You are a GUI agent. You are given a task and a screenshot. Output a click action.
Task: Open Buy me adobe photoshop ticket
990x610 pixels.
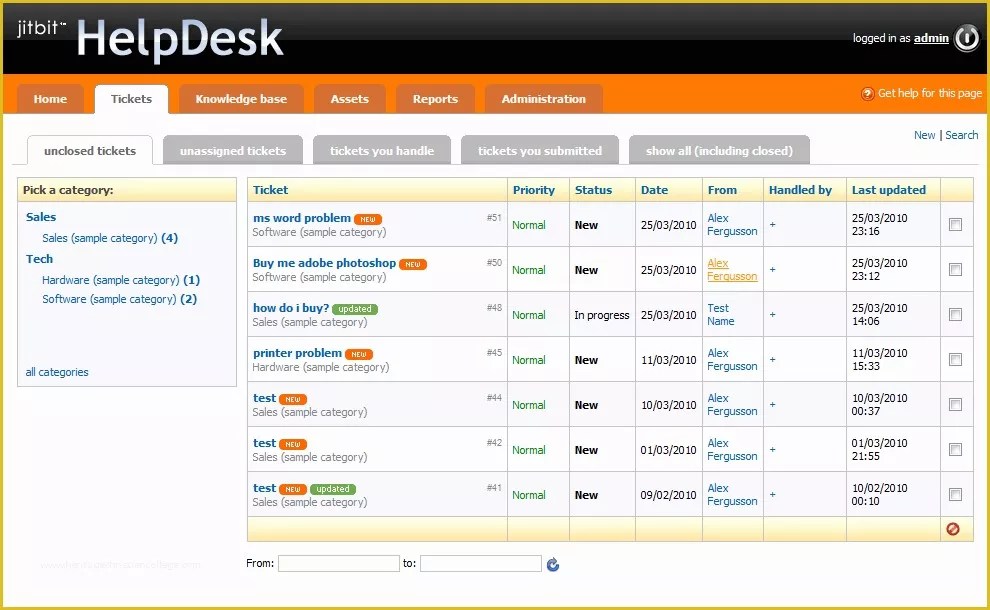click(325, 263)
